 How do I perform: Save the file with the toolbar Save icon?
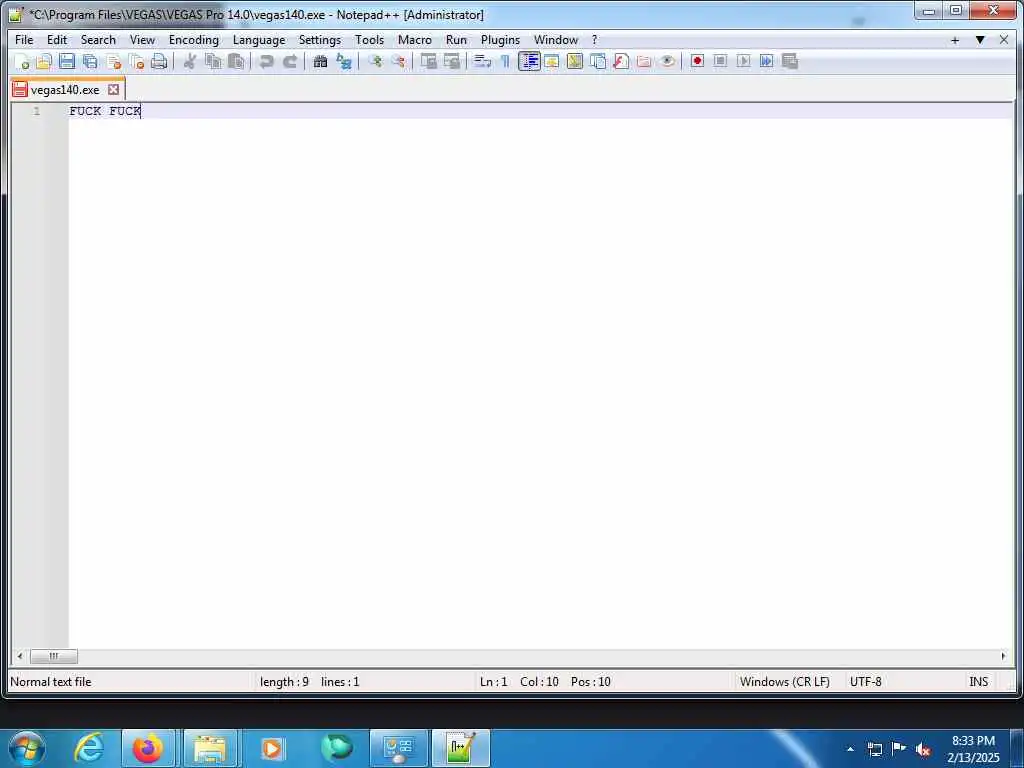(x=67, y=61)
